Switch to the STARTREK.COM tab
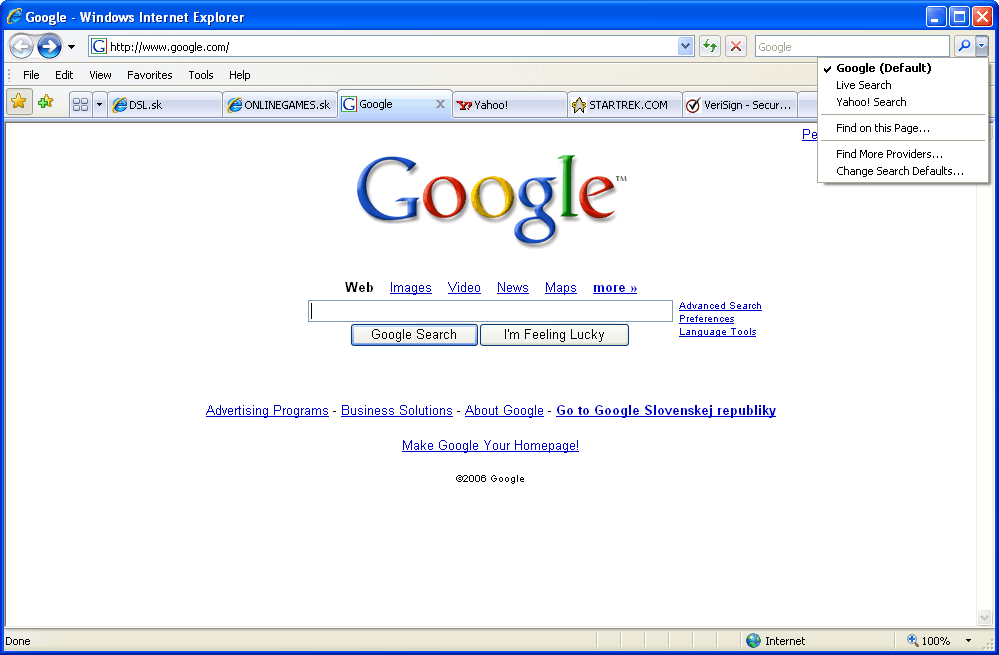Image resolution: width=999 pixels, height=655 pixels. pos(625,105)
